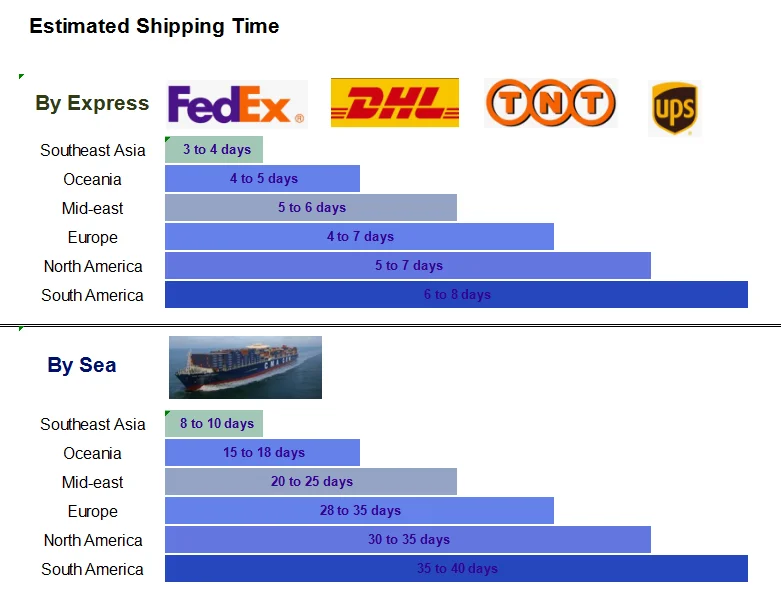Select the 8 to 10 days bar
781x594 pixels.
(214, 424)
